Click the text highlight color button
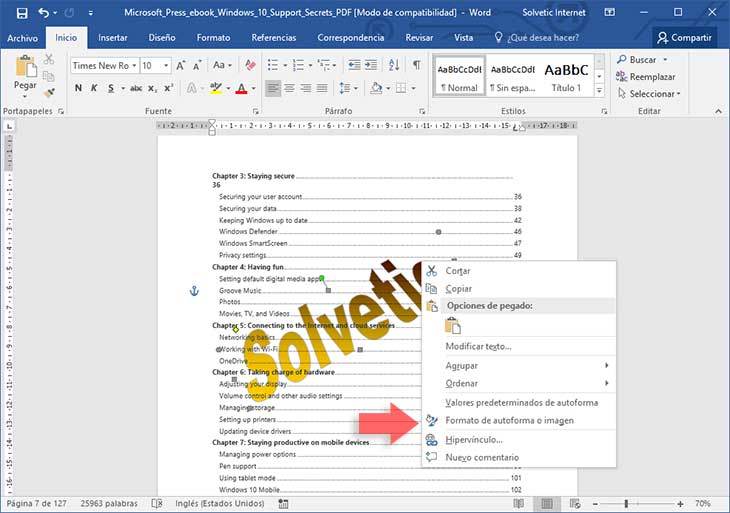The width and height of the screenshot is (730, 513). coord(216,88)
